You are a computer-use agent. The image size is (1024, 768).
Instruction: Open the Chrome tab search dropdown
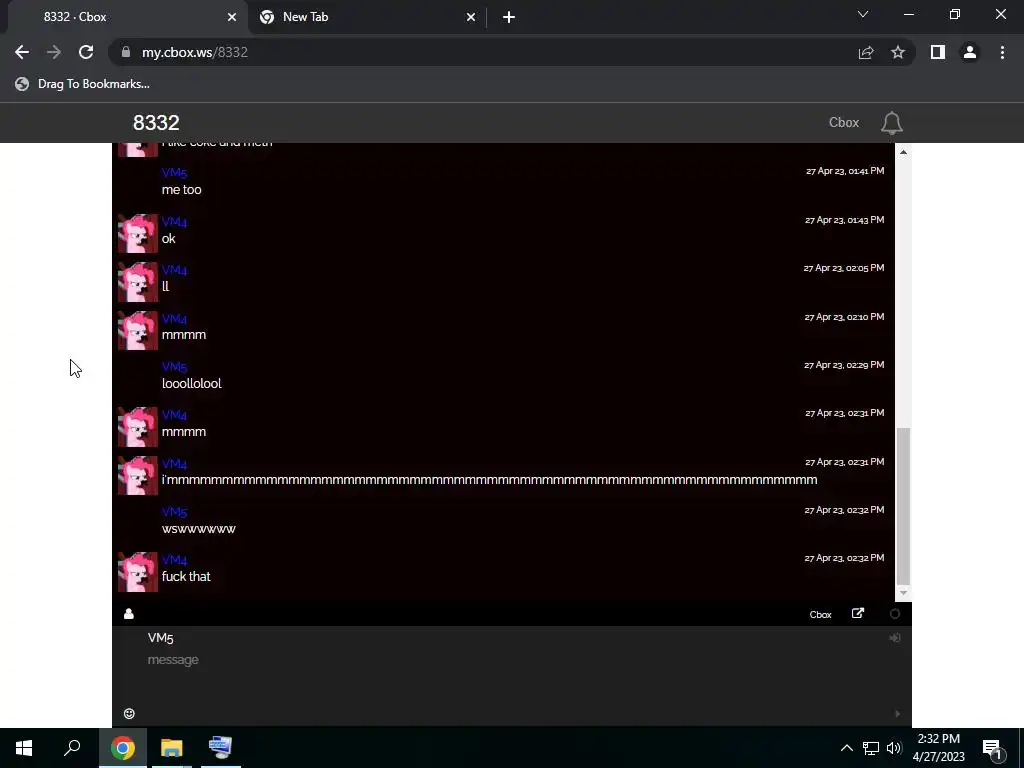coord(863,14)
